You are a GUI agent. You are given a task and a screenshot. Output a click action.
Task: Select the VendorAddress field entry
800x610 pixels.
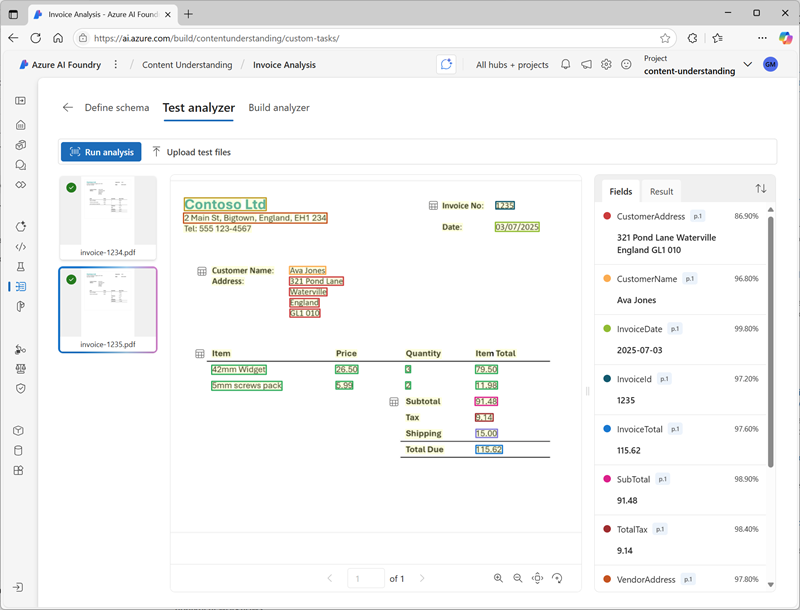click(681, 579)
